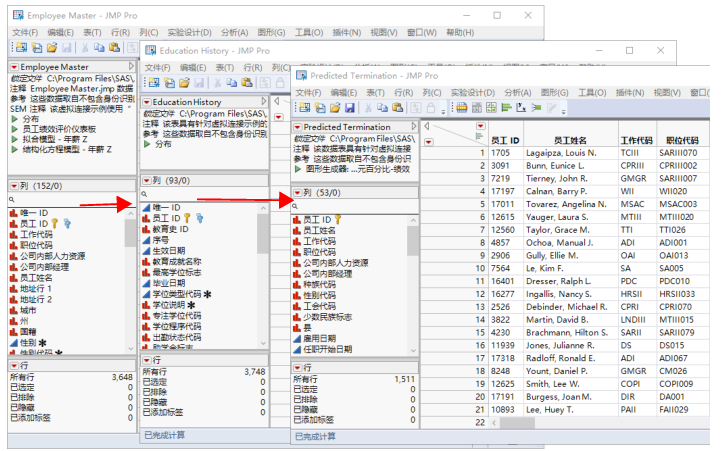Screen dimensions: 723x451
Task: Launch Fit Y by X icon
Action: 521,108
